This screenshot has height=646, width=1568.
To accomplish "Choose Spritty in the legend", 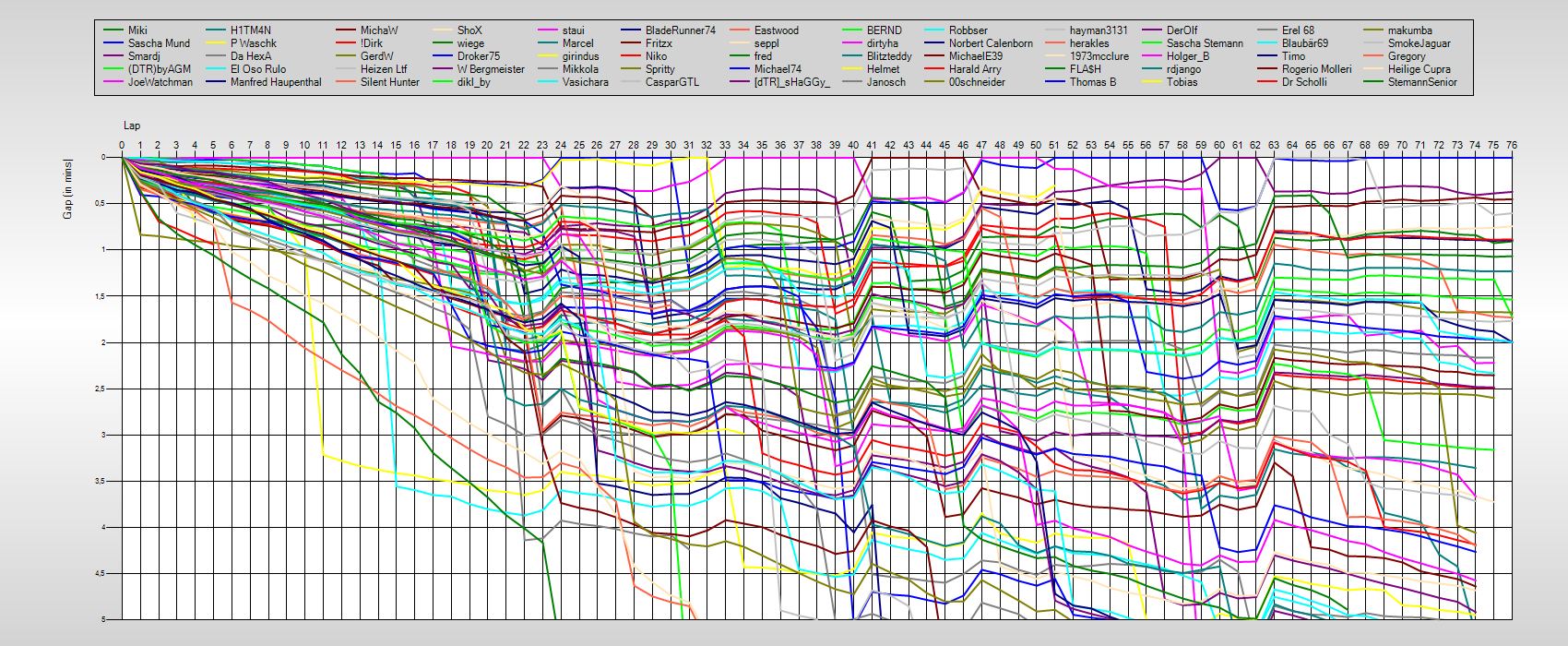I will point(660,69).
